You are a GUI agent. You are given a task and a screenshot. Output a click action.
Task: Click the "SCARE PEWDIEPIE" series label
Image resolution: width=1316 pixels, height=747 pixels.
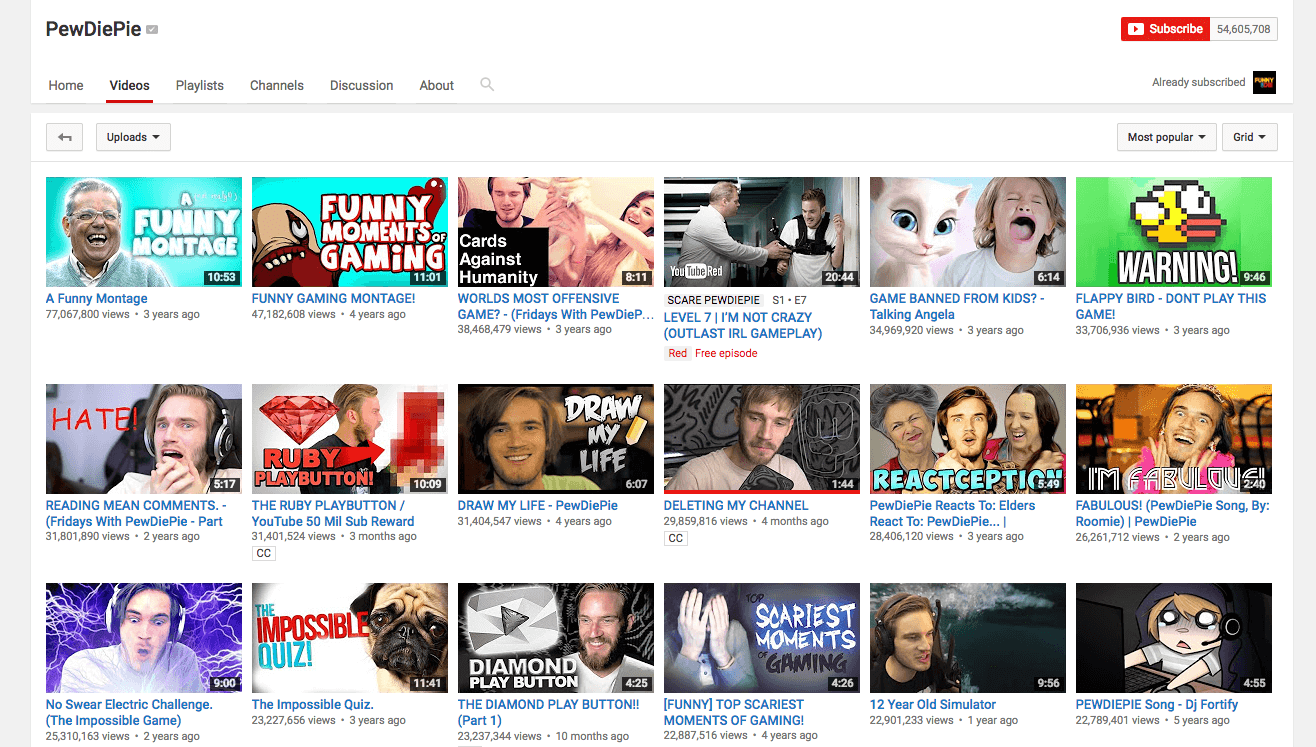point(713,300)
